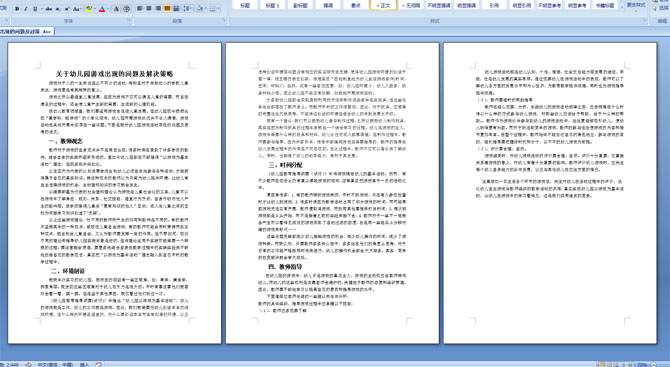Toggle justified alignment
This screenshot has height=367, width=670.
(167, 9)
